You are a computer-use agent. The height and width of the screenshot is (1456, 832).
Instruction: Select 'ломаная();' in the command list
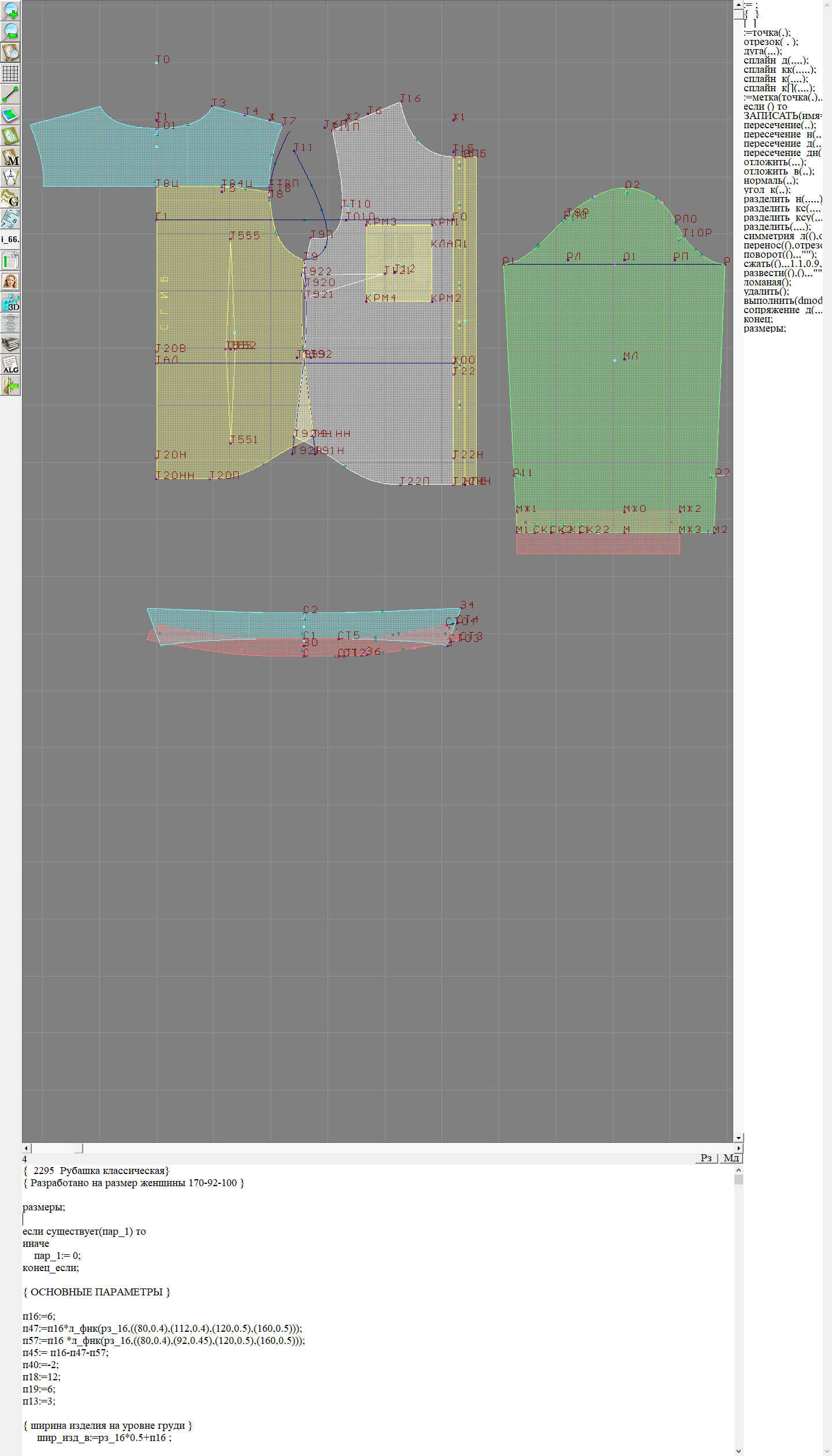click(767, 282)
